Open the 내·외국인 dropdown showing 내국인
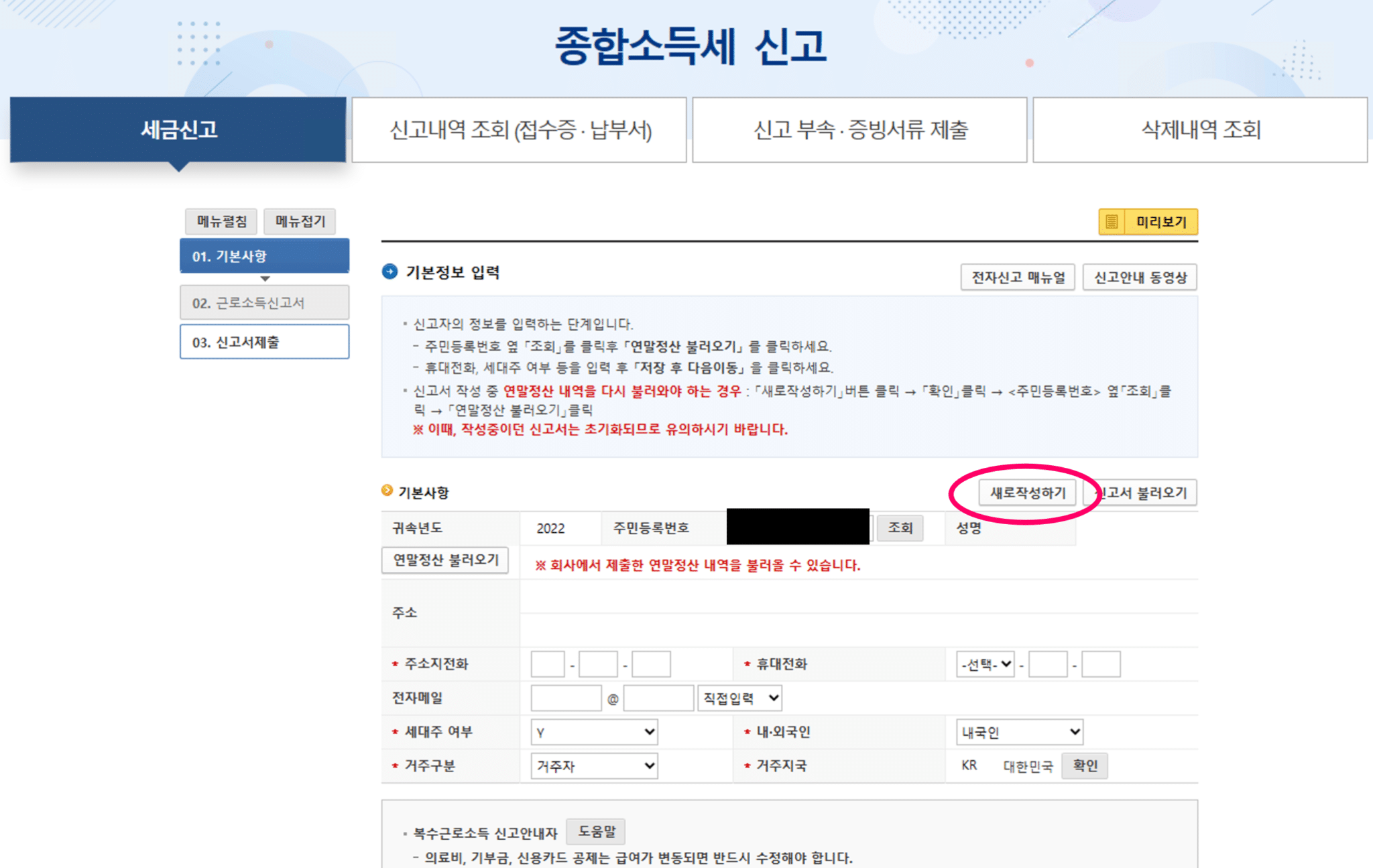The image size is (1373, 868). pyautogui.click(x=1018, y=732)
